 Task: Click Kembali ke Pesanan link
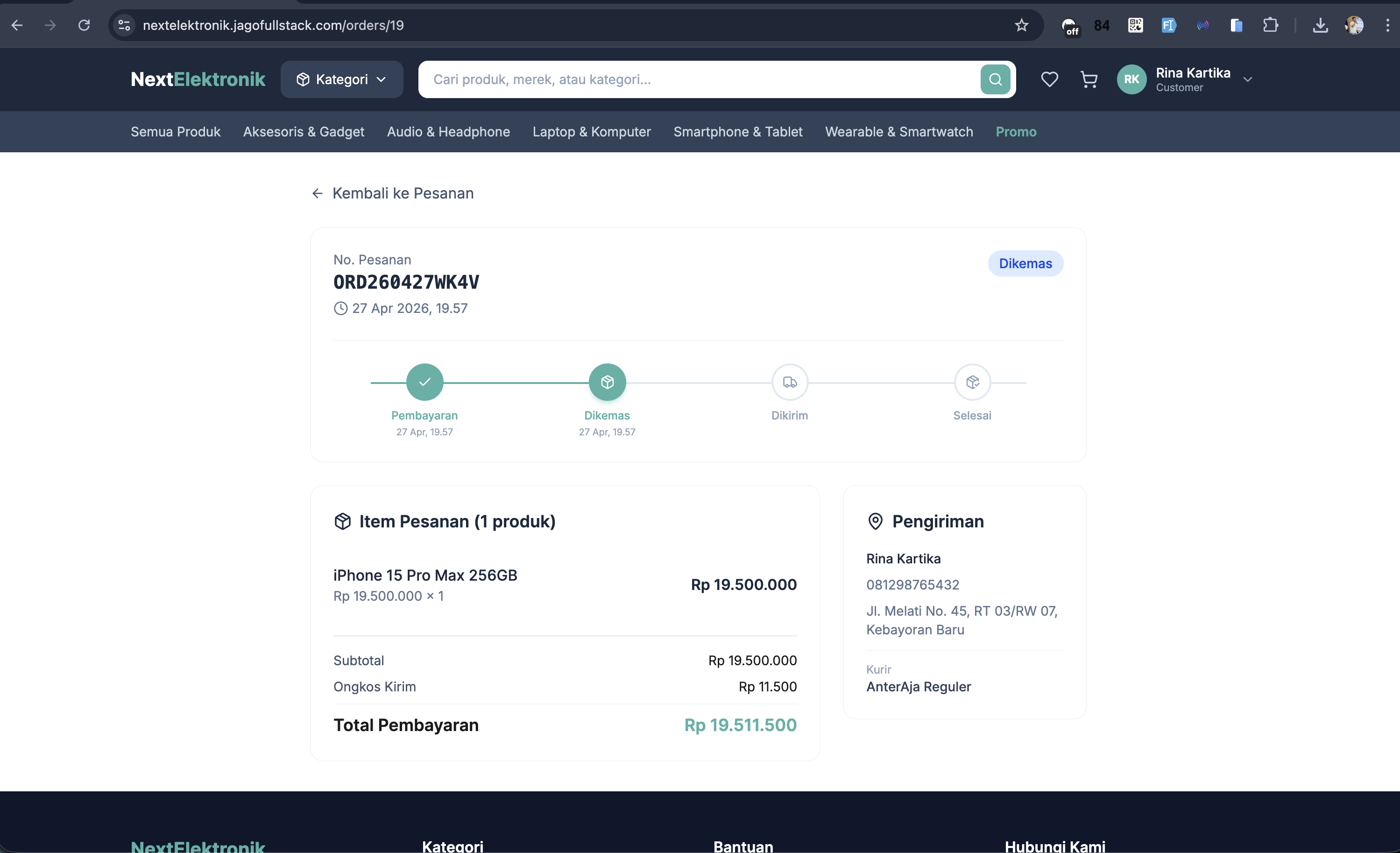pos(393,193)
